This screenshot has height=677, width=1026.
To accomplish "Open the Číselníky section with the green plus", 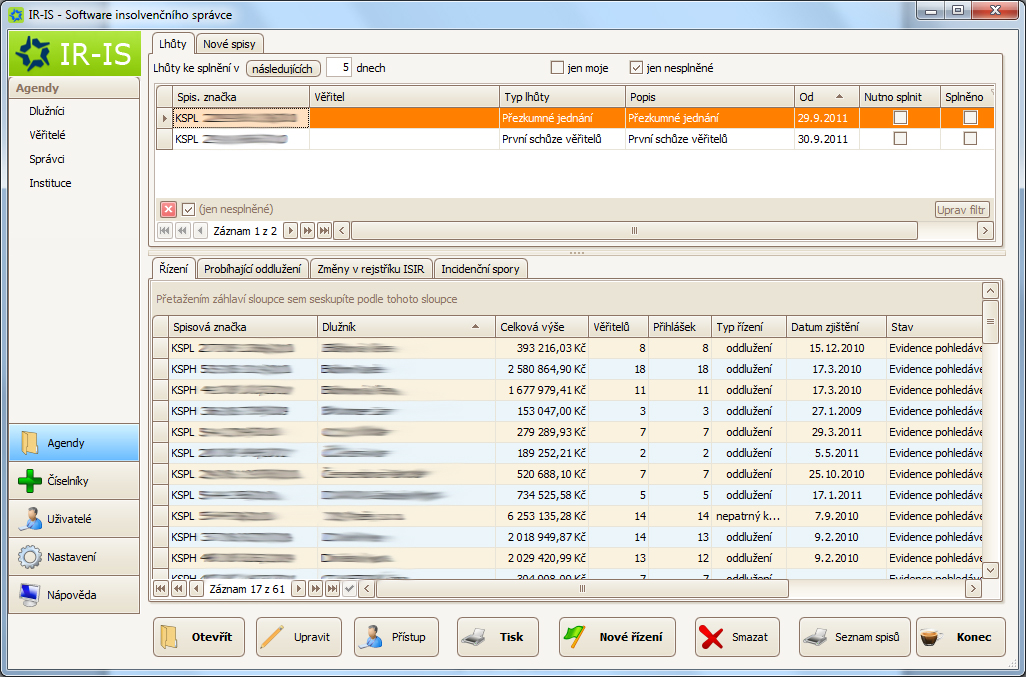I will pos(74,481).
